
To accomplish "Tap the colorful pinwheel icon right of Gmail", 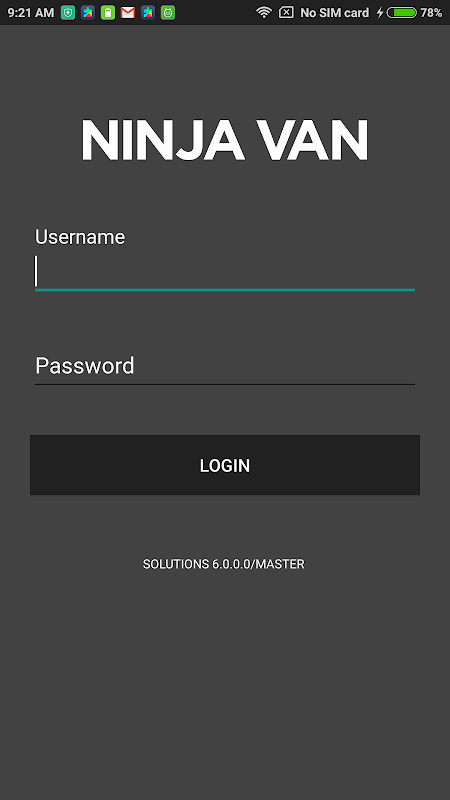I will (x=148, y=13).
